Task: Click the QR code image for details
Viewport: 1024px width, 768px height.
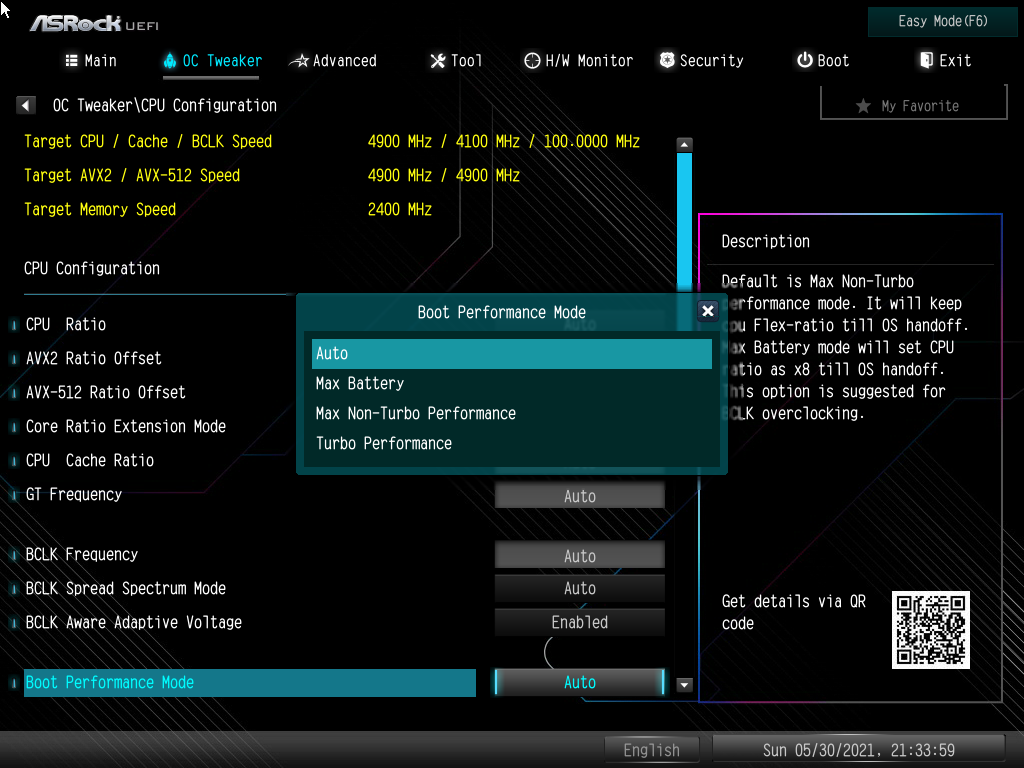Action: click(930, 630)
